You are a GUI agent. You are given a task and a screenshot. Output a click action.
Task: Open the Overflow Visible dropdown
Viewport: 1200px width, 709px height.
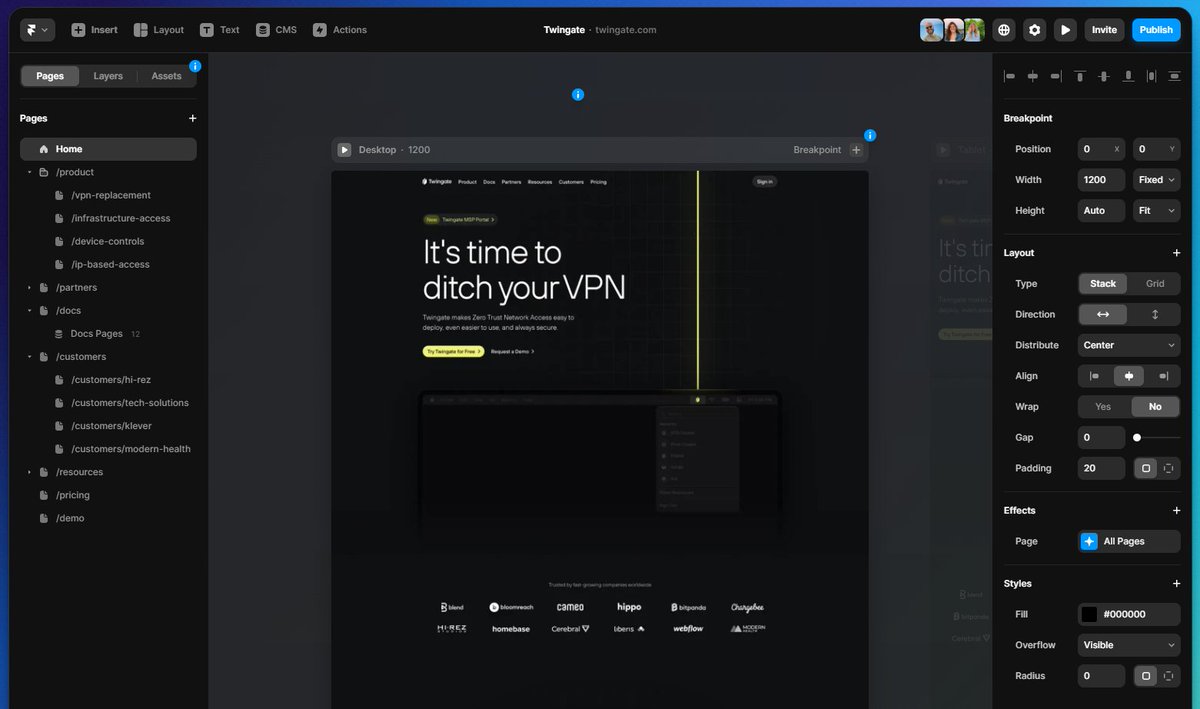point(1129,645)
